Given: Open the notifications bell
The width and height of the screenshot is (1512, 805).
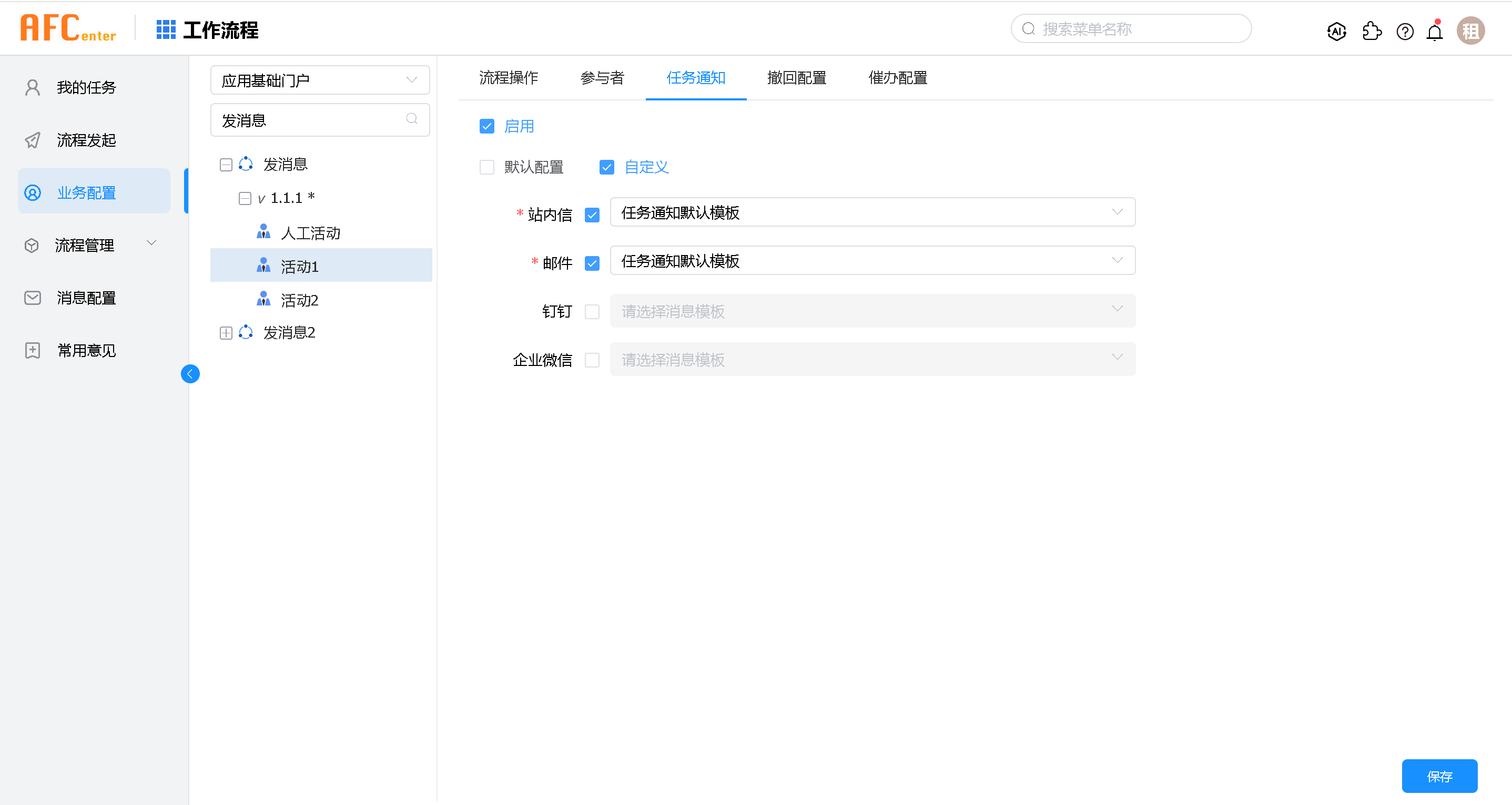Looking at the screenshot, I should (x=1435, y=31).
